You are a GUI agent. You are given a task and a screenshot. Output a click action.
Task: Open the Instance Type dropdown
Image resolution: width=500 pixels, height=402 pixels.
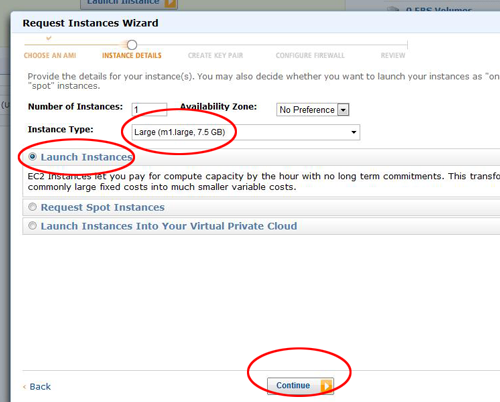click(246, 132)
